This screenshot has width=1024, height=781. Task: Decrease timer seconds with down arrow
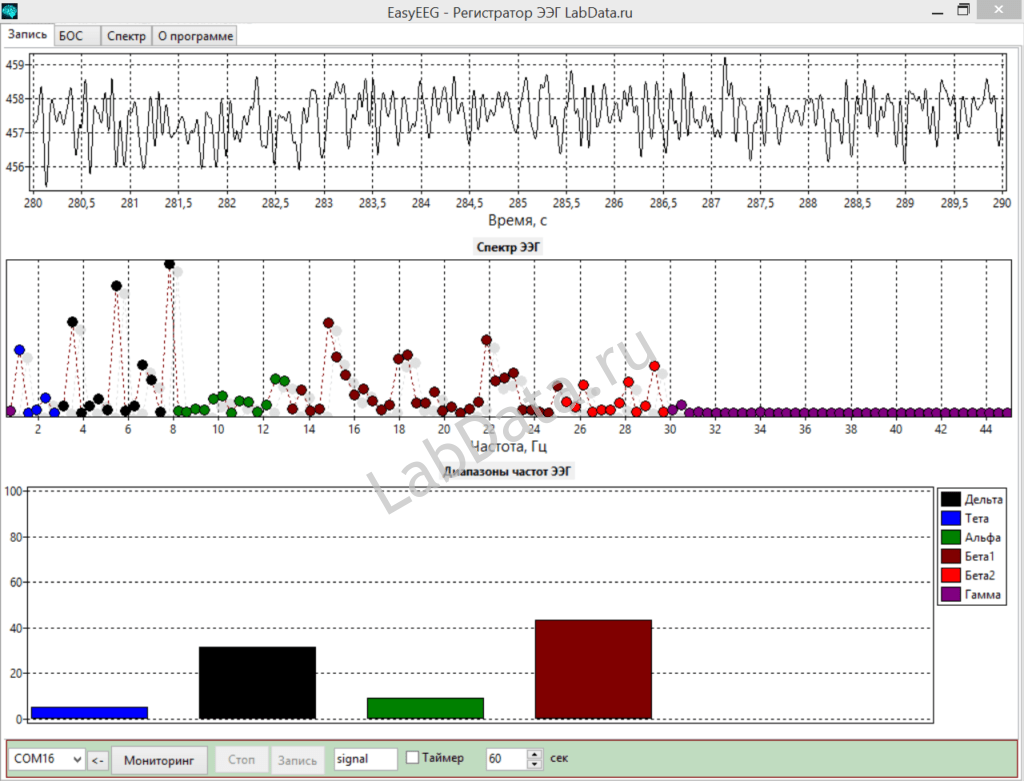click(535, 764)
